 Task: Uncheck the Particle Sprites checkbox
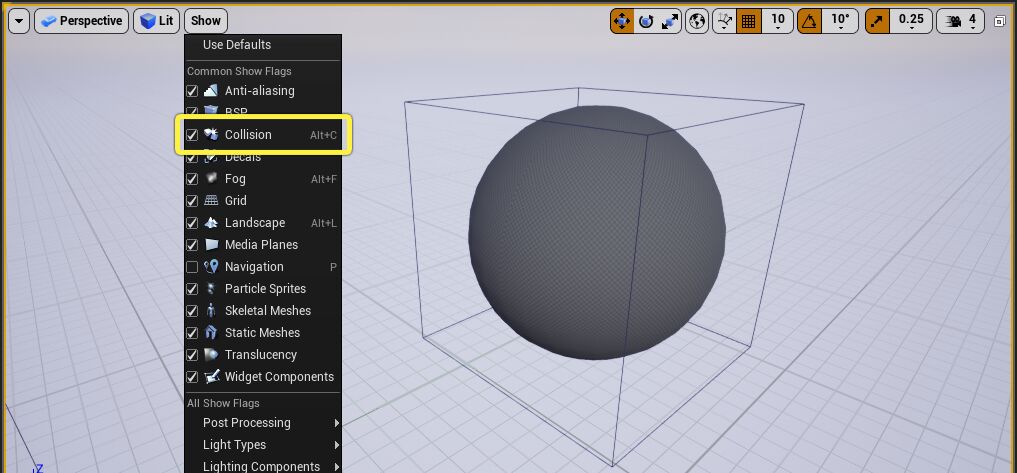coord(192,289)
